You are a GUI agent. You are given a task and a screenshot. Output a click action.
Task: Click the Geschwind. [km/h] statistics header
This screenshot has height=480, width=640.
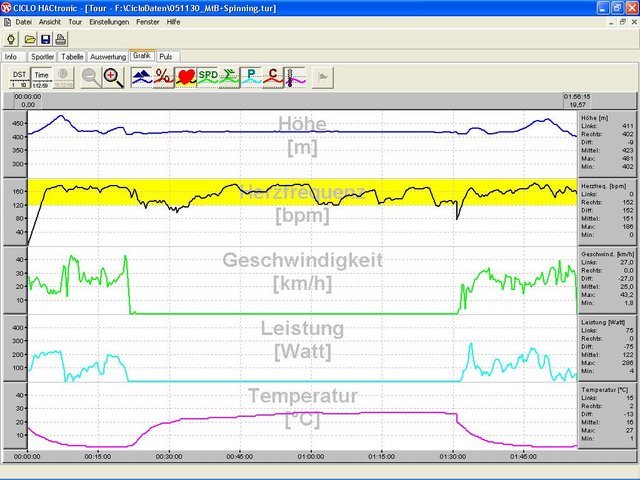pyautogui.click(x=608, y=254)
